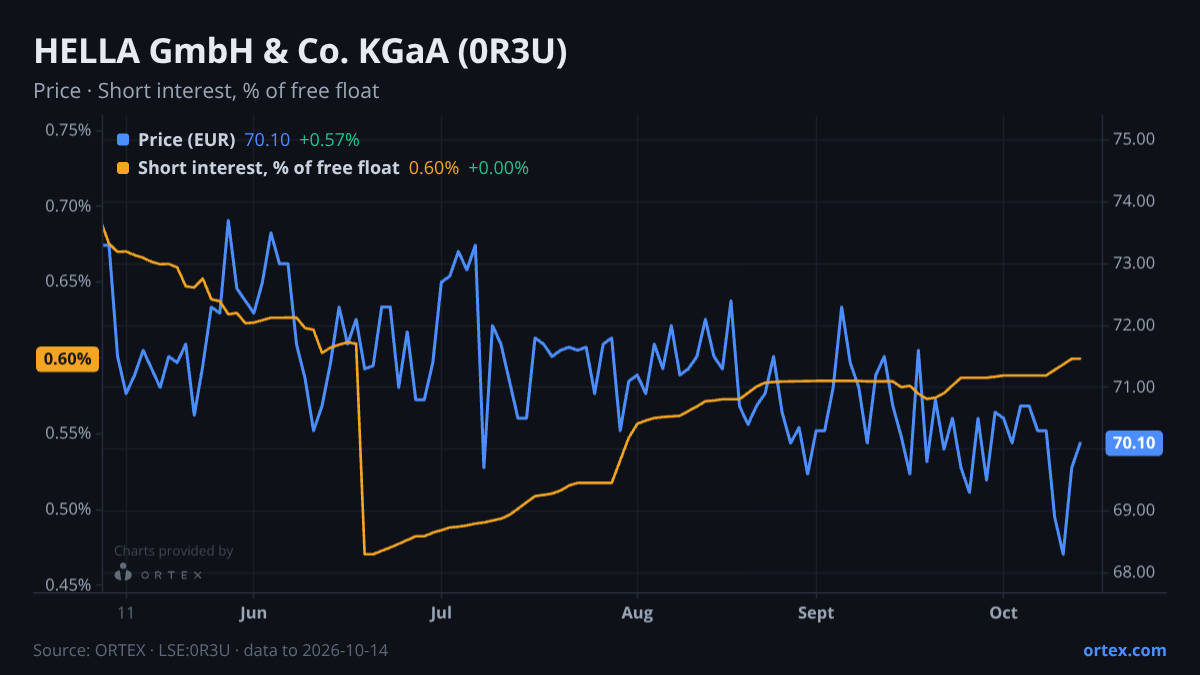This screenshot has width=1200, height=675.
Task: Click the Source: ORTEX data footer text
Action: pos(210,650)
